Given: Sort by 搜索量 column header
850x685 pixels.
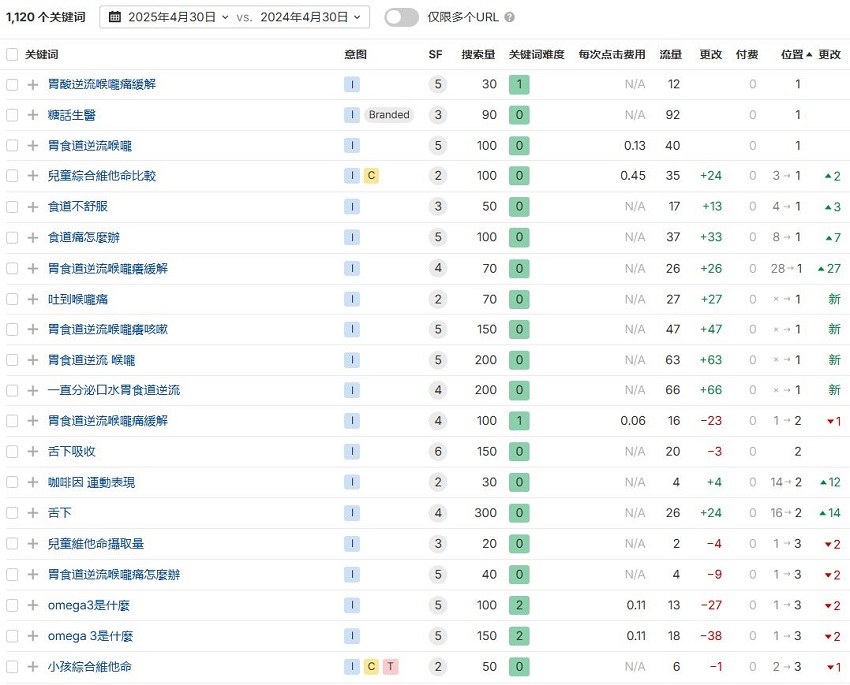Looking at the screenshot, I should [x=478, y=54].
